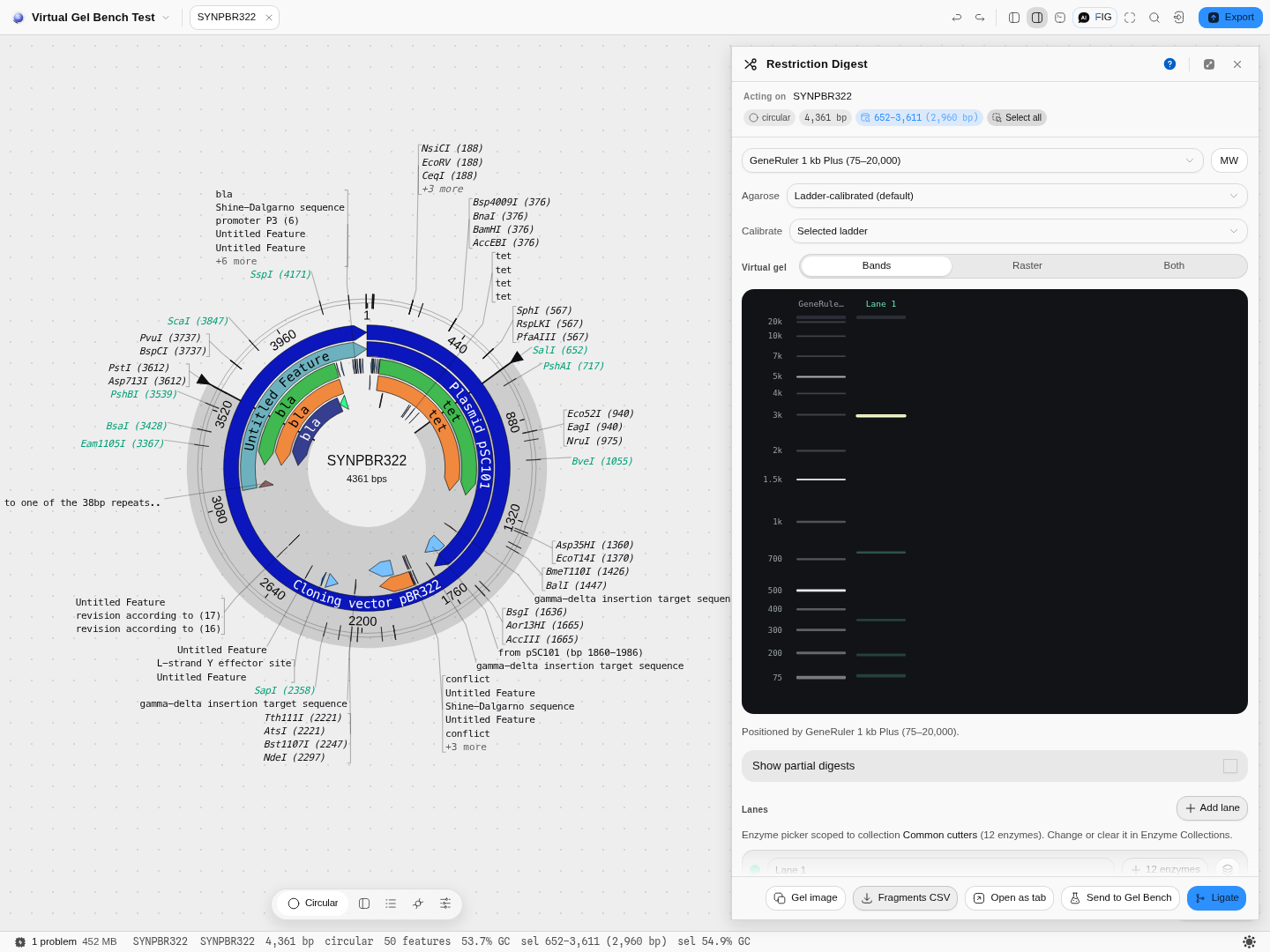Open map display settings sliders icon

[445, 904]
